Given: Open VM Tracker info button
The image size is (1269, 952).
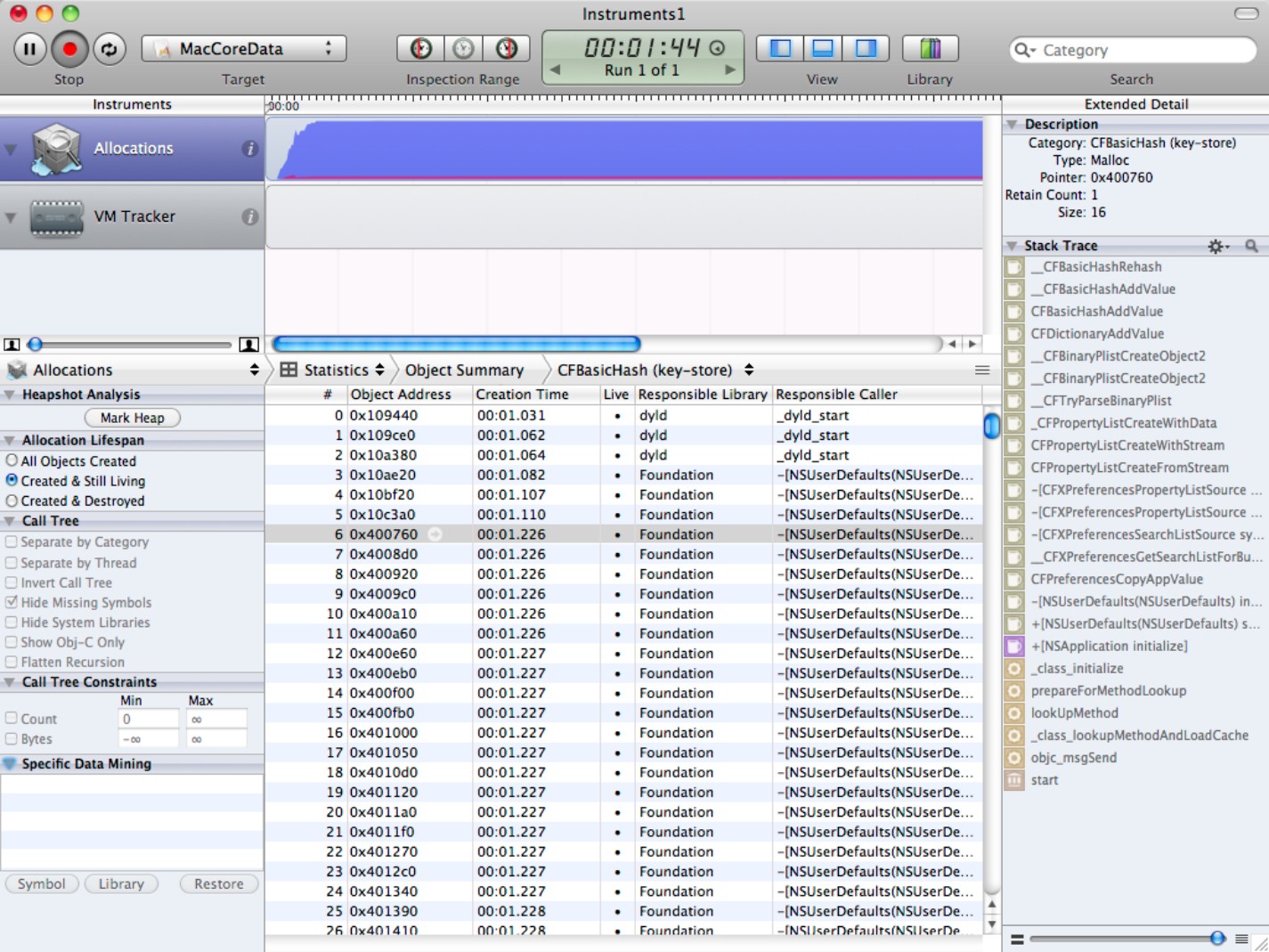Looking at the screenshot, I should (x=250, y=216).
